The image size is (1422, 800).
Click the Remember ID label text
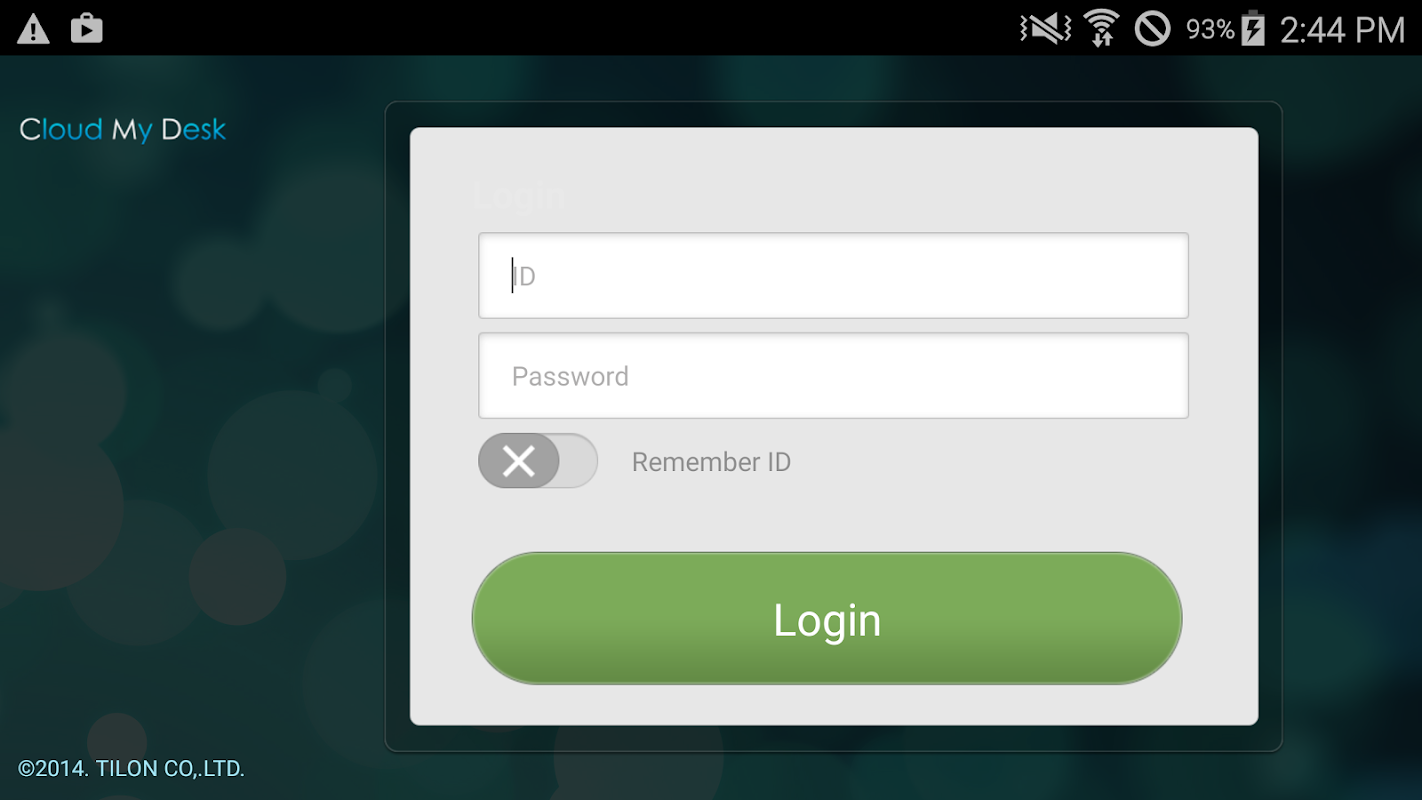coord(711,462)
